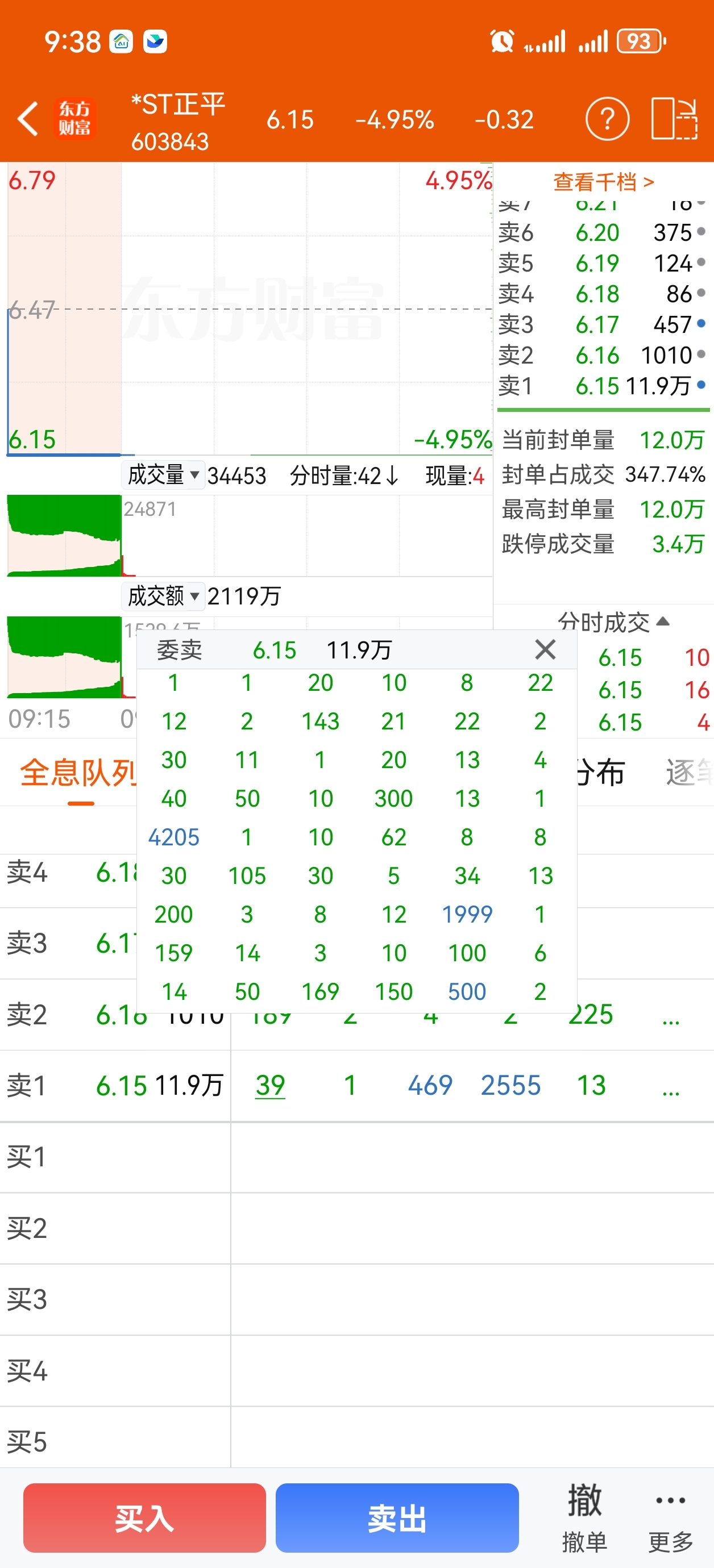
Task: Tap the 封单占成交 347.74% stat
Action: click(x=603, y=474)
